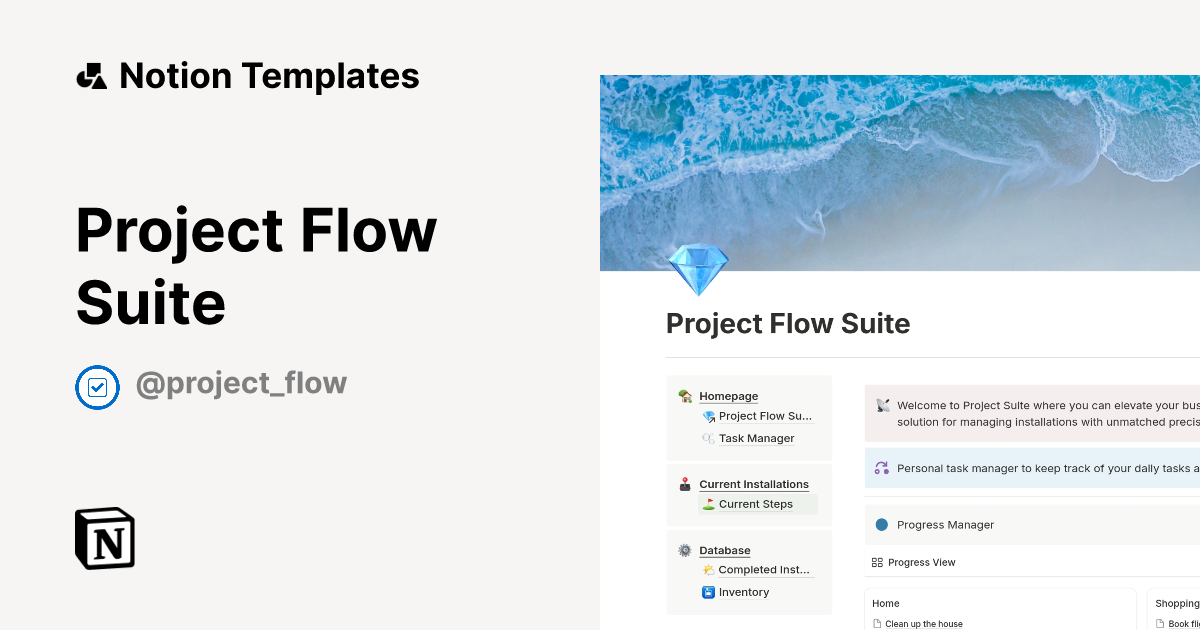Click the gear icon beside Database

(x=685, y=550)
